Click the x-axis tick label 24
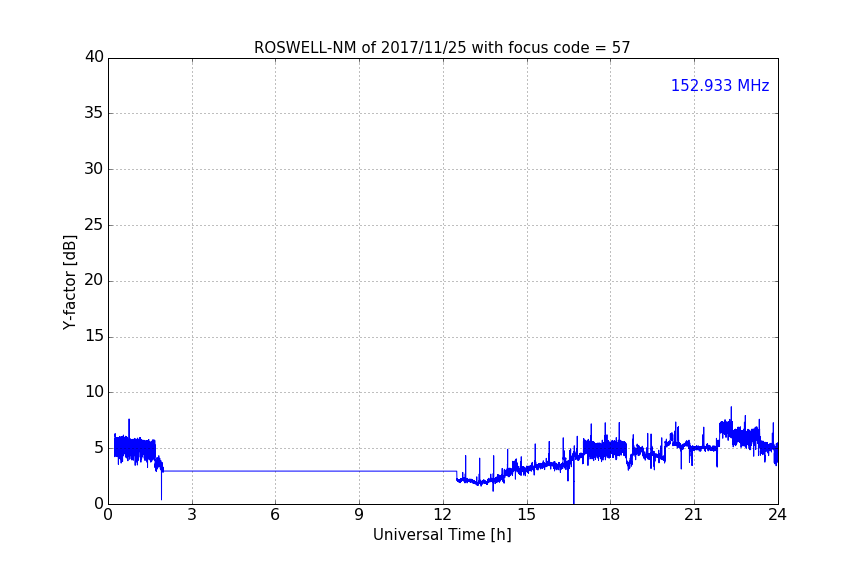Image resolution: width=864 pixels, height=576 pixels. [777, 515]
